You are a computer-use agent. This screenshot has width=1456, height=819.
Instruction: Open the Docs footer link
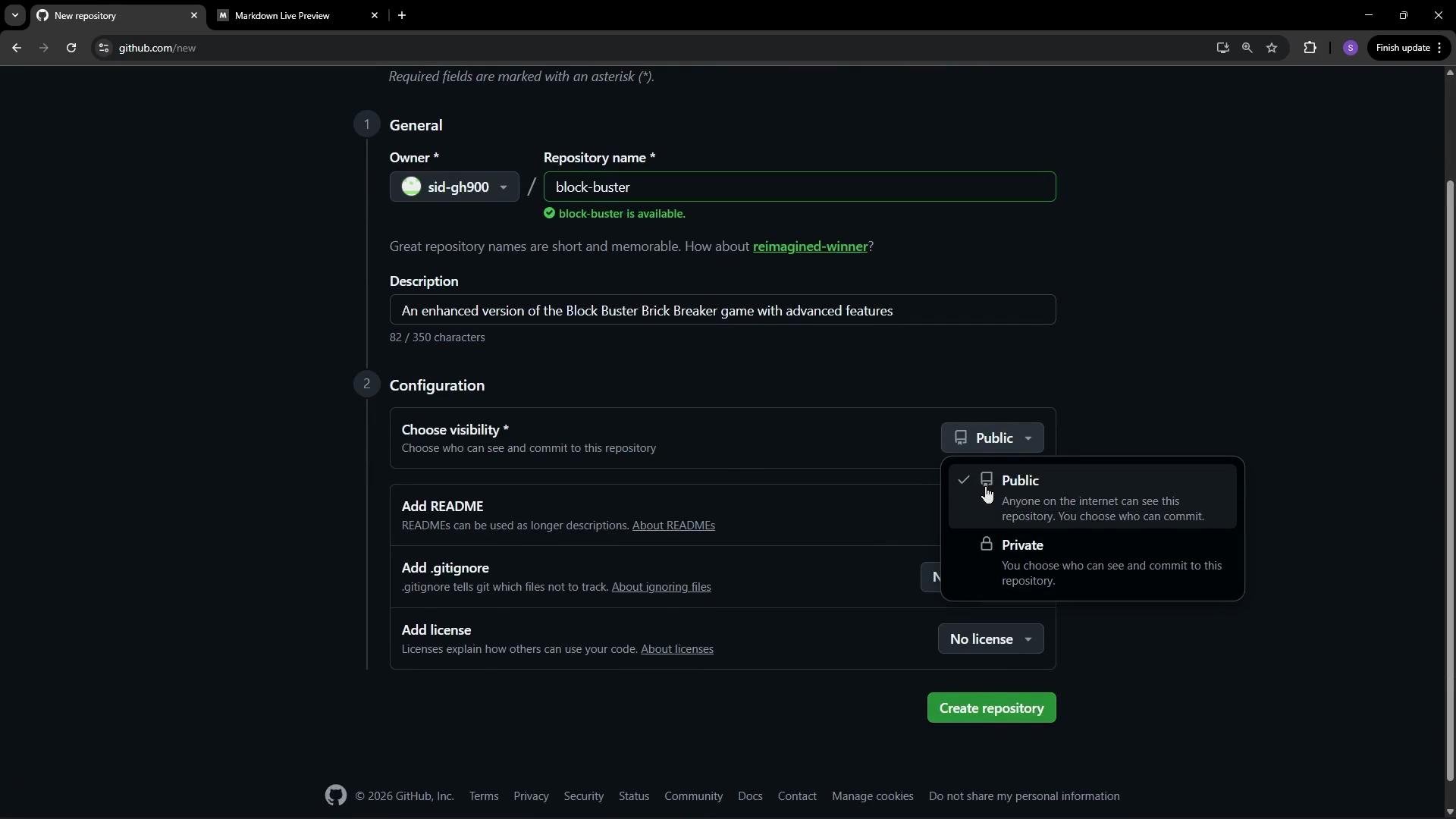(x=750, y=796)
